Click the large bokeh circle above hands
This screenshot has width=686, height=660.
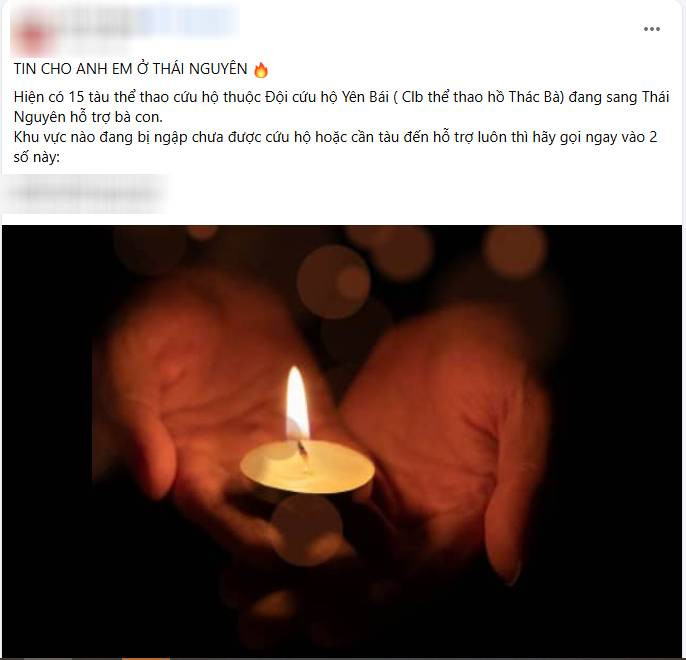pyautogui.click(x=333, y=282)
